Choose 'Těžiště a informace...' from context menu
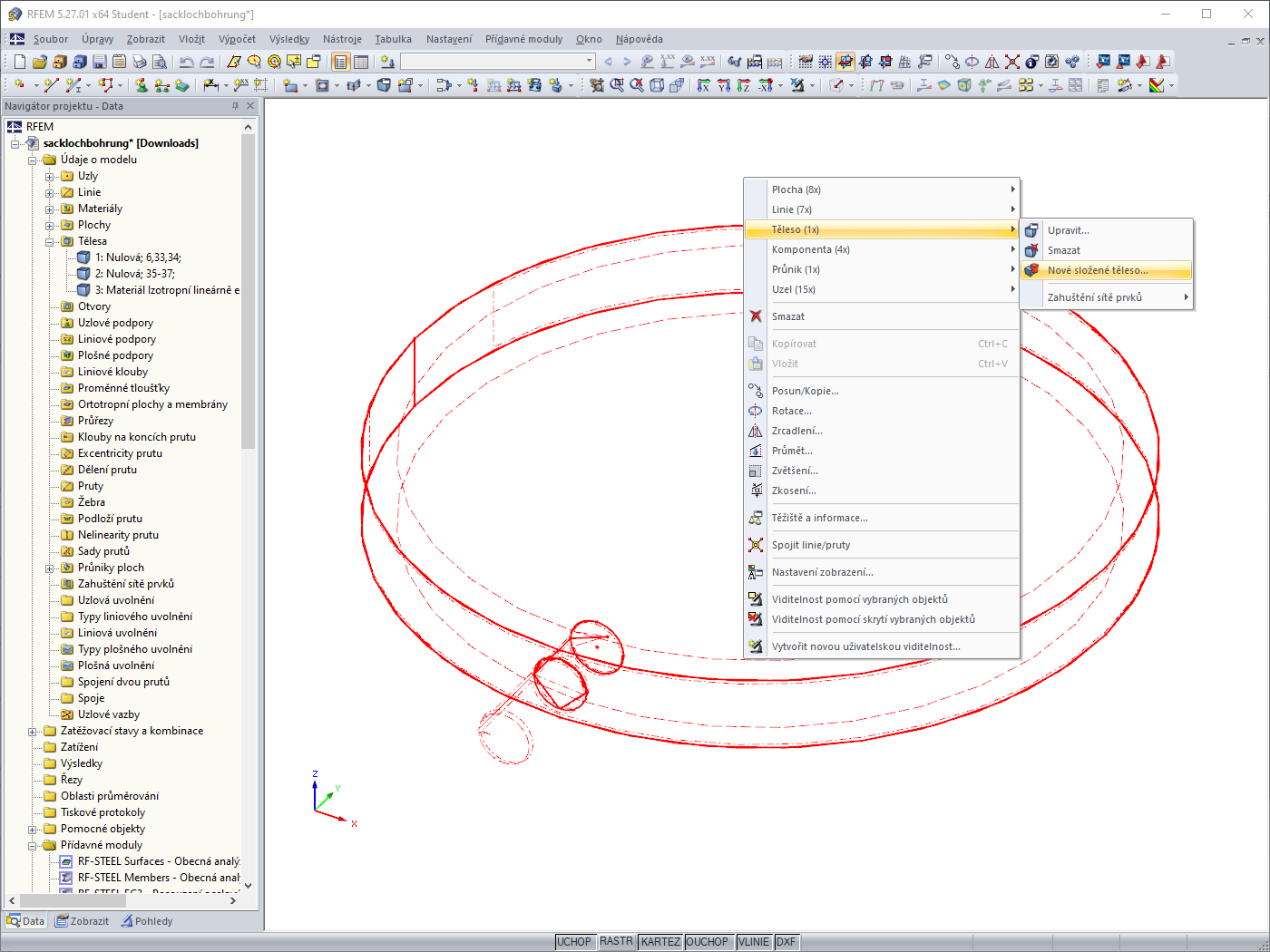The width and height of the screenshot is (1270, 952). click(x=882, y=518)
